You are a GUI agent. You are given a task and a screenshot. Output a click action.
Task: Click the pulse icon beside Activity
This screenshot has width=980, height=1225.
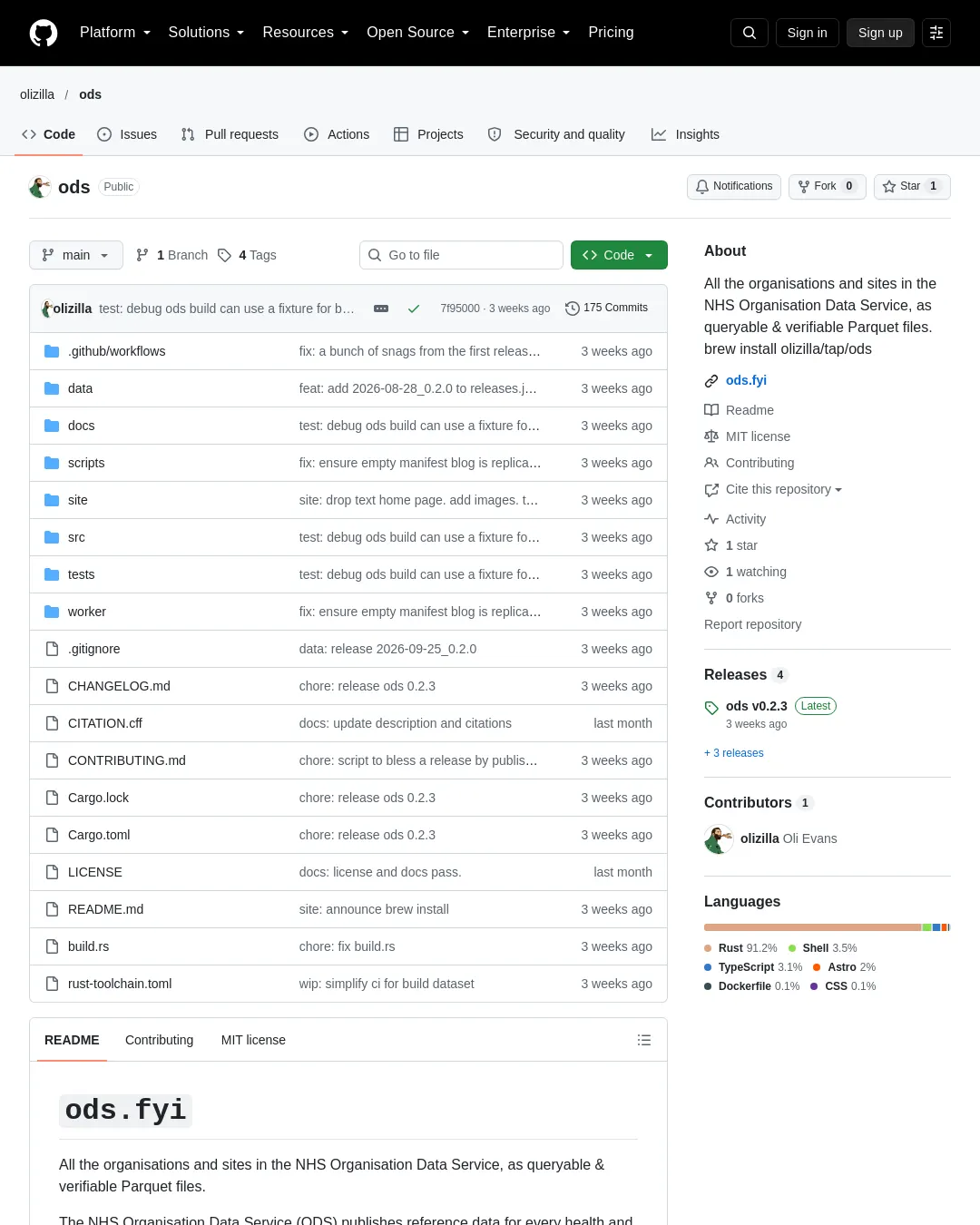(711, 519)
